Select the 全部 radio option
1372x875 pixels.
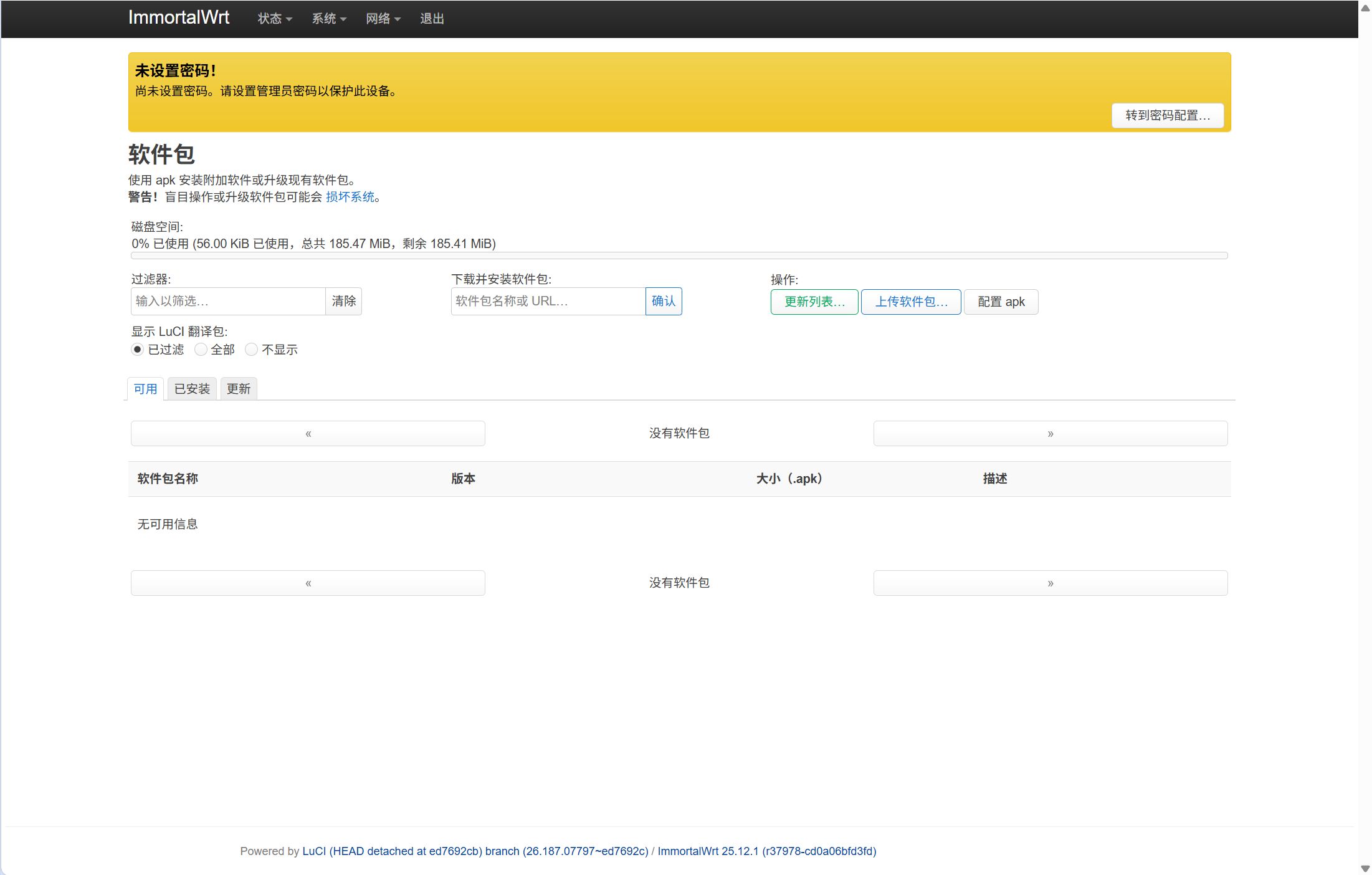[x=201, y=350]
